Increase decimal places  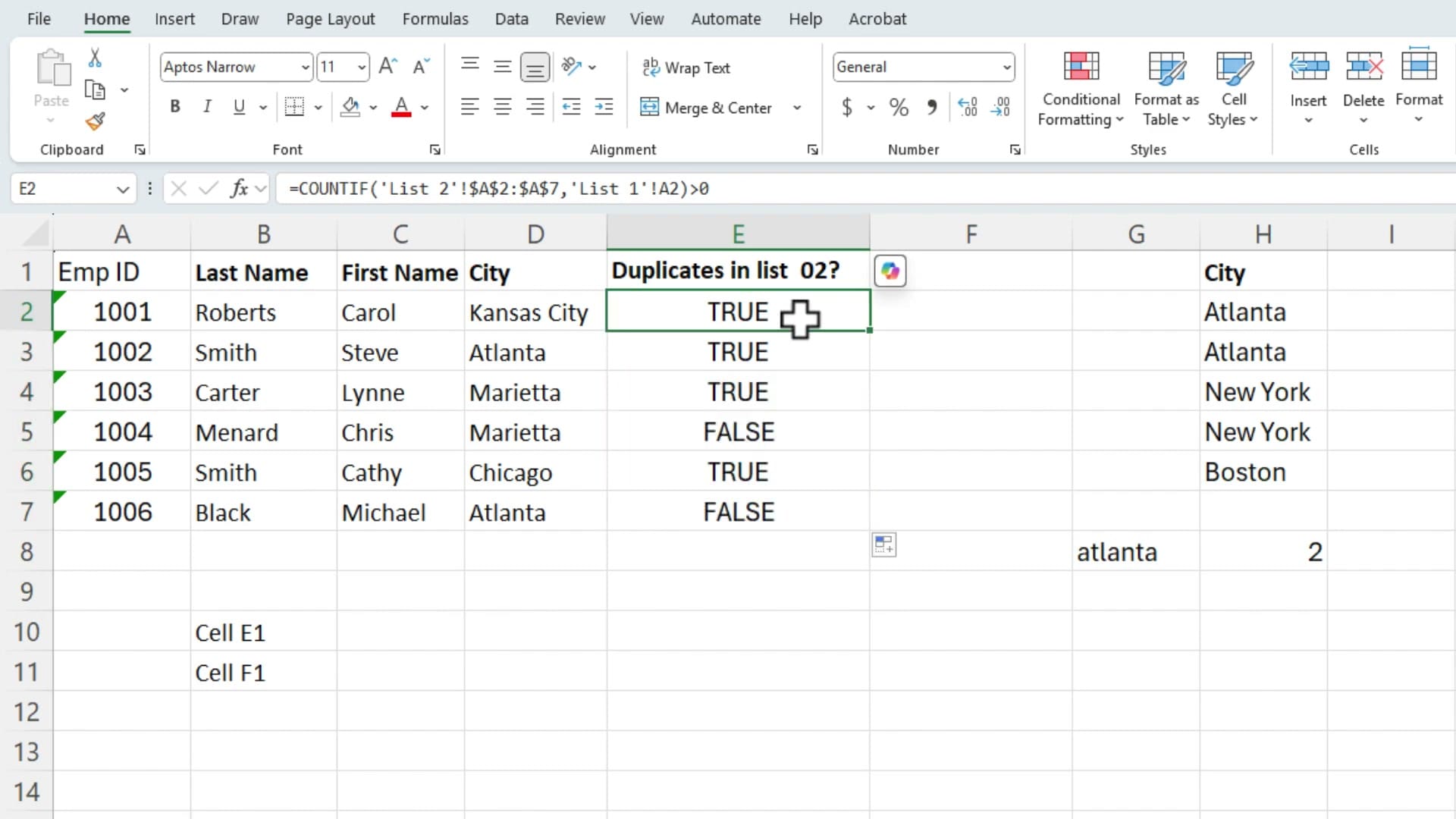967,107
